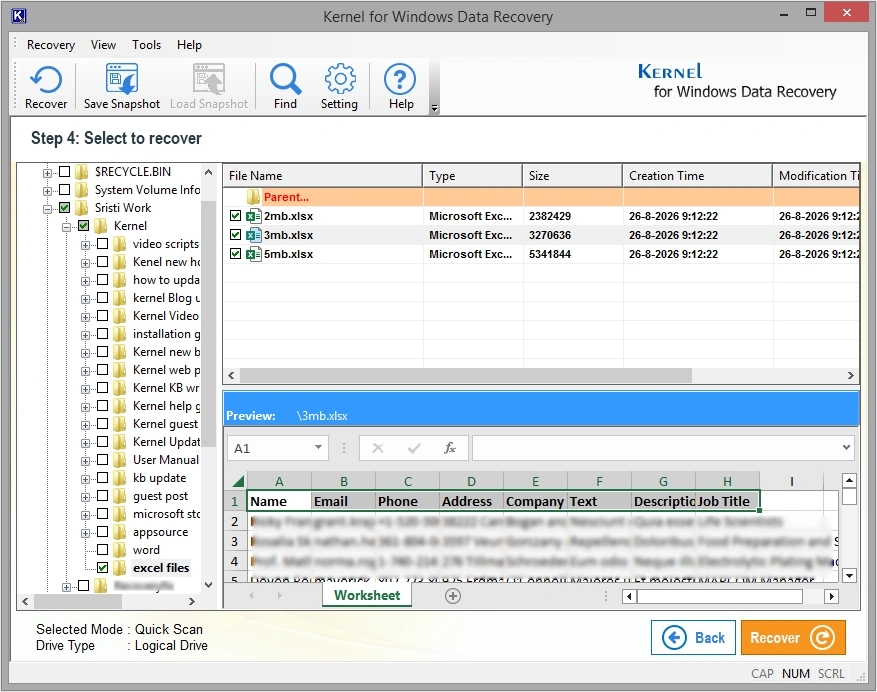Click the folder tree vertical scrollbar thumb
This screenshot has width=877, height=692.
point(209,323)
